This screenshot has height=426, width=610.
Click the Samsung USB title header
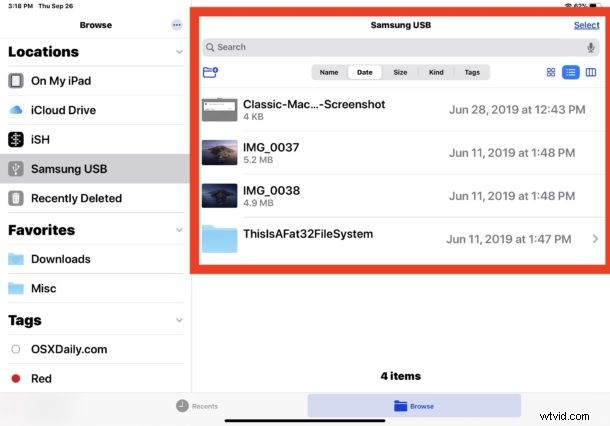pos(400,25)
